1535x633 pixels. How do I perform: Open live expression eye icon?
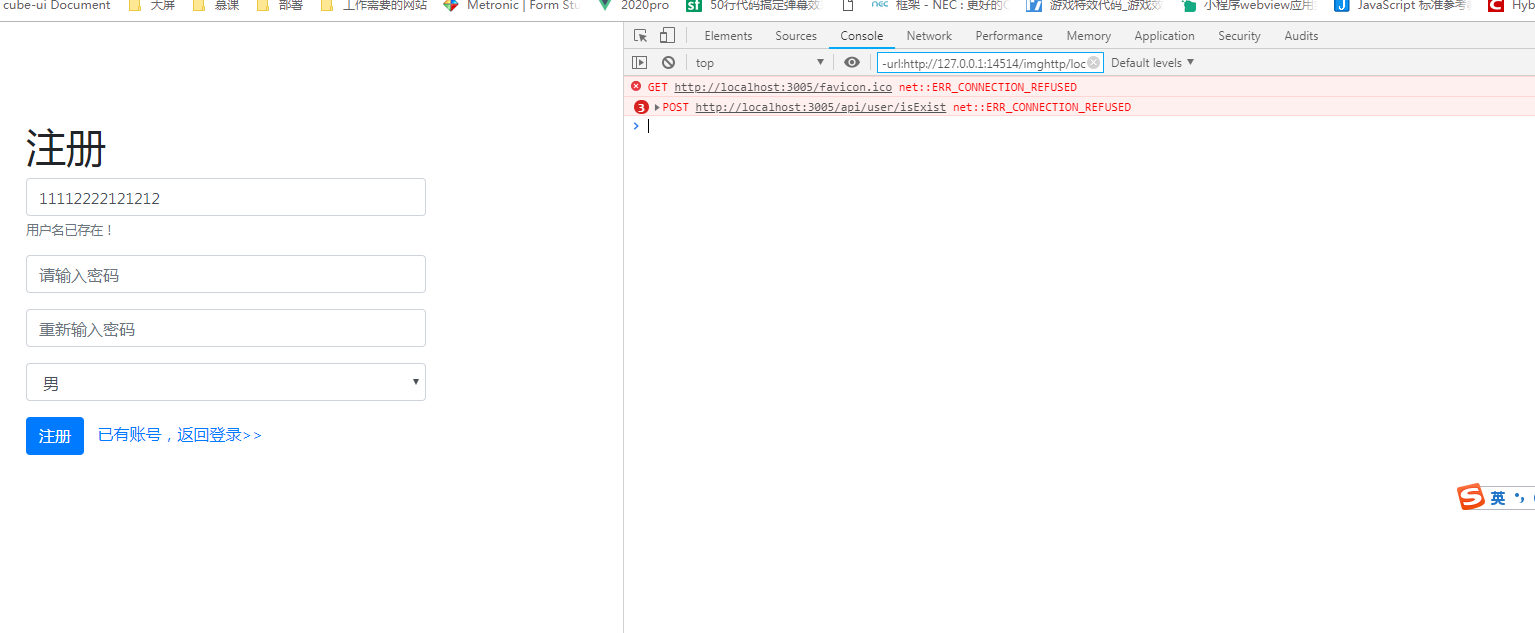[x=852, y=62]
